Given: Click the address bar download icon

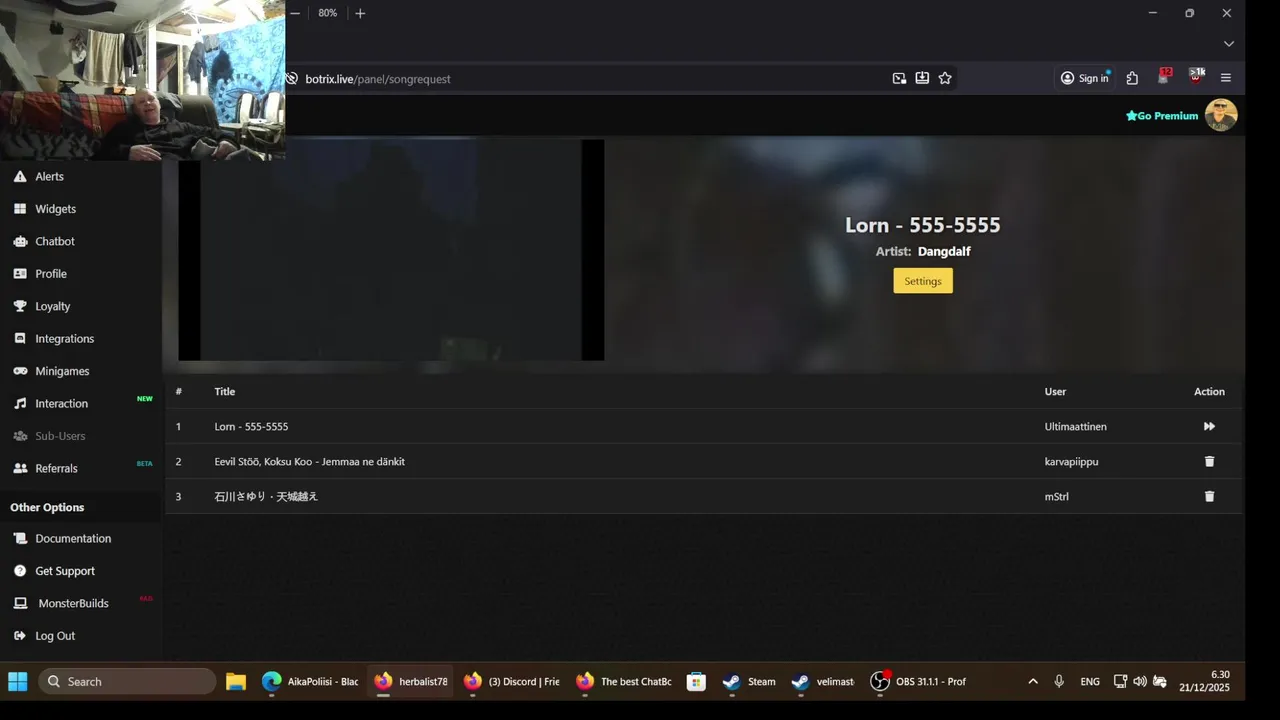Looking at the screenshot, I should click(922, 78).
